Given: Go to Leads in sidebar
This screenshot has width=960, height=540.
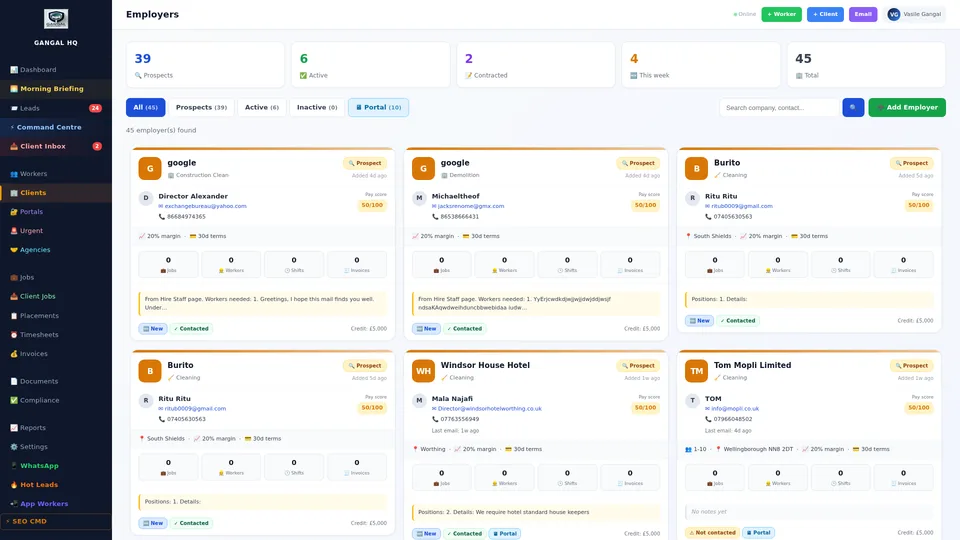Looking at the screenshot, I should [56, 108].
